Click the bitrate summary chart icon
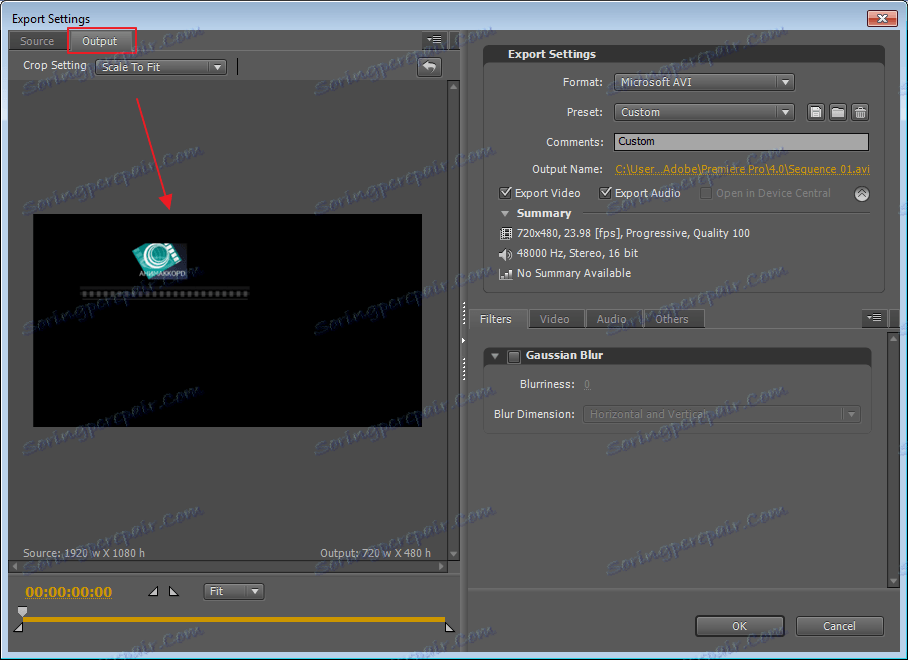 point(506,274)
